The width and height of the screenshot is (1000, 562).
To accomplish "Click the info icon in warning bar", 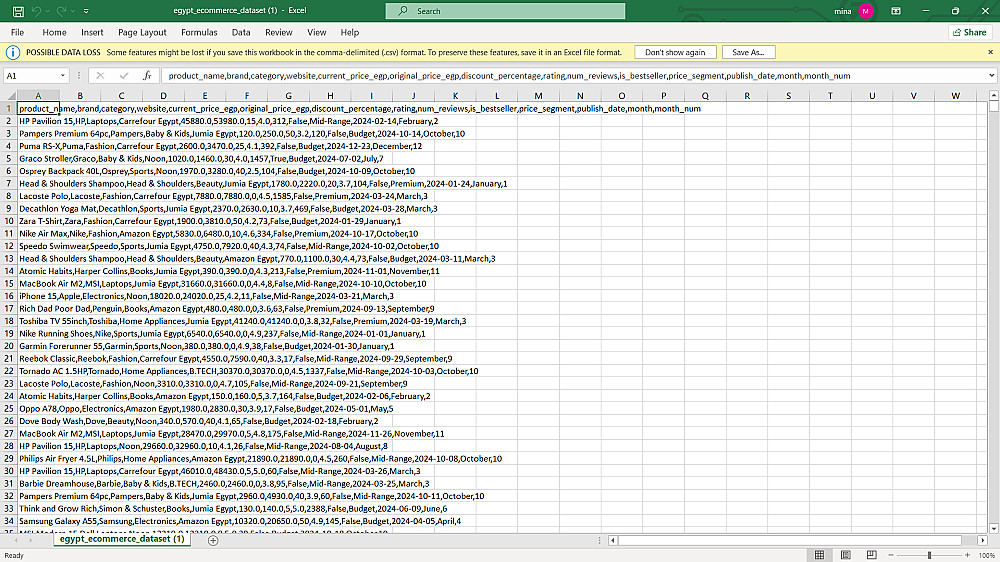I will click(x=13, y=52).
